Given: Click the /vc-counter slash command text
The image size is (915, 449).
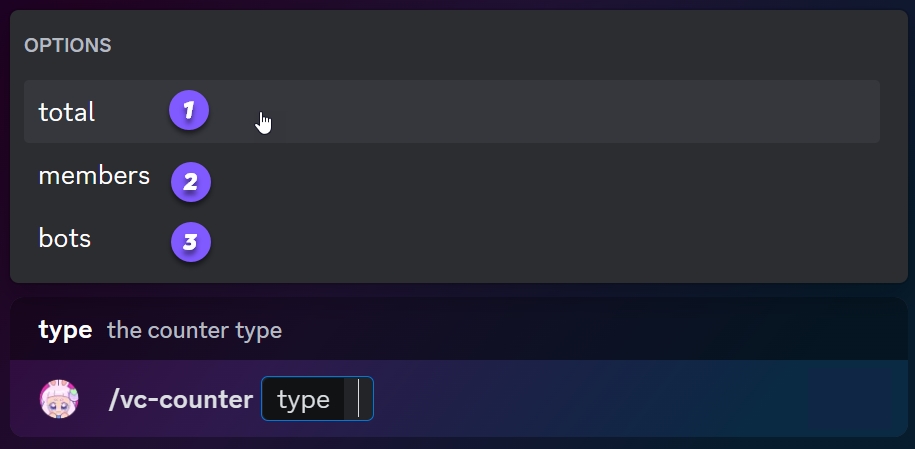Looking at the screenshot, I should pos(180,400).
